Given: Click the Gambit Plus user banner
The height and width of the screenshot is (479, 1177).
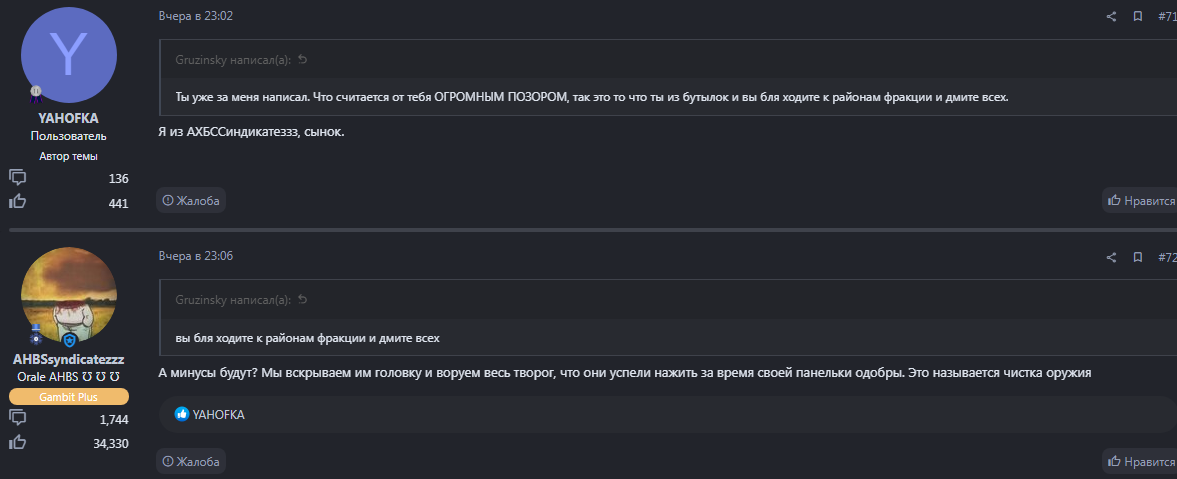Looking at the screenshot, I should coord(68,397).
